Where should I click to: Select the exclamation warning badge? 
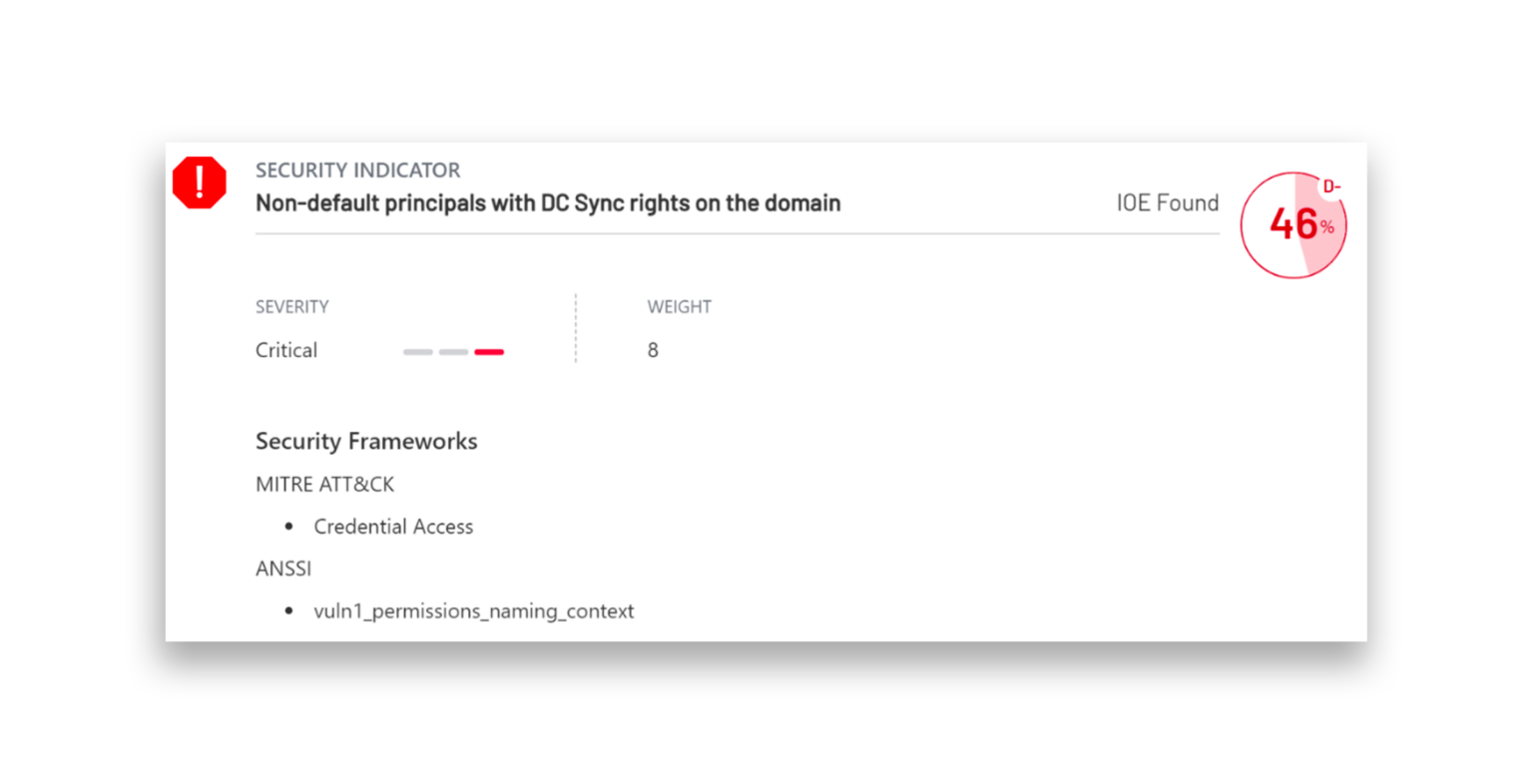[199, 183]
